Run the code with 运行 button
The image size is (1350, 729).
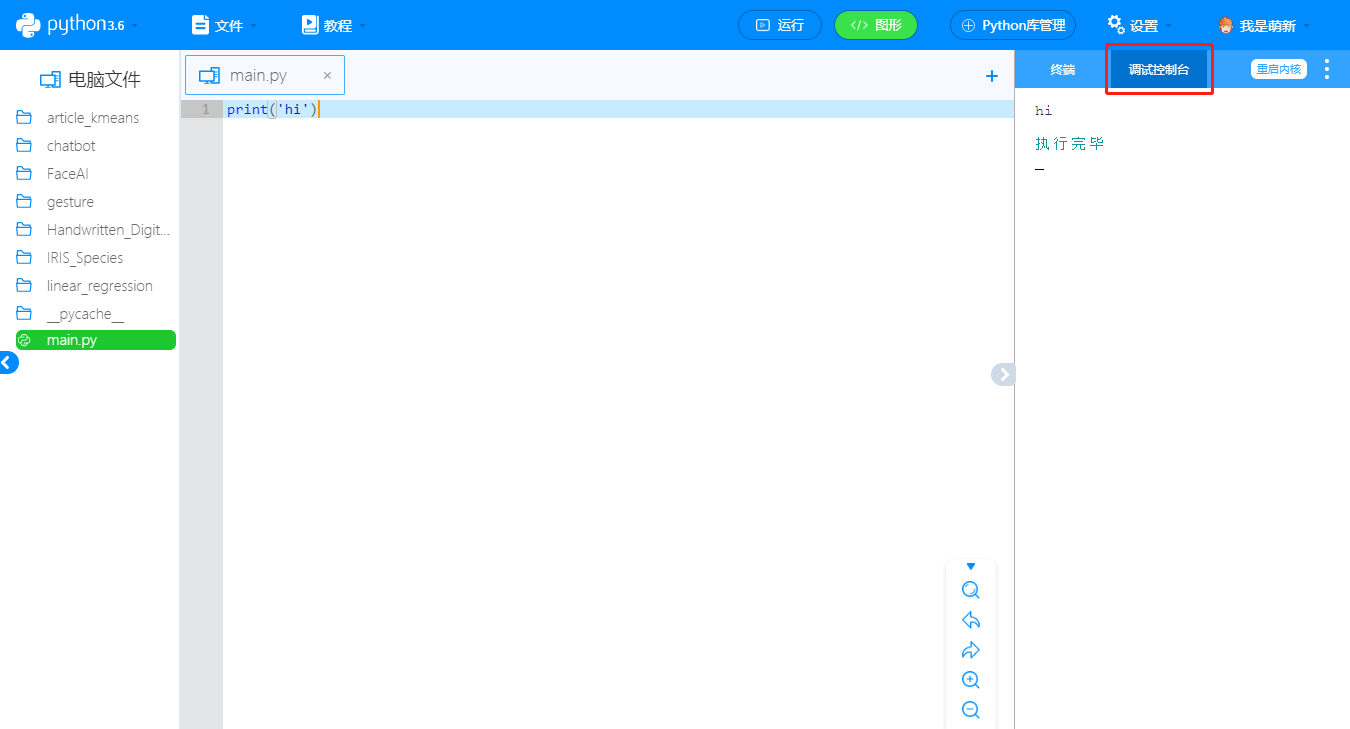780,25
